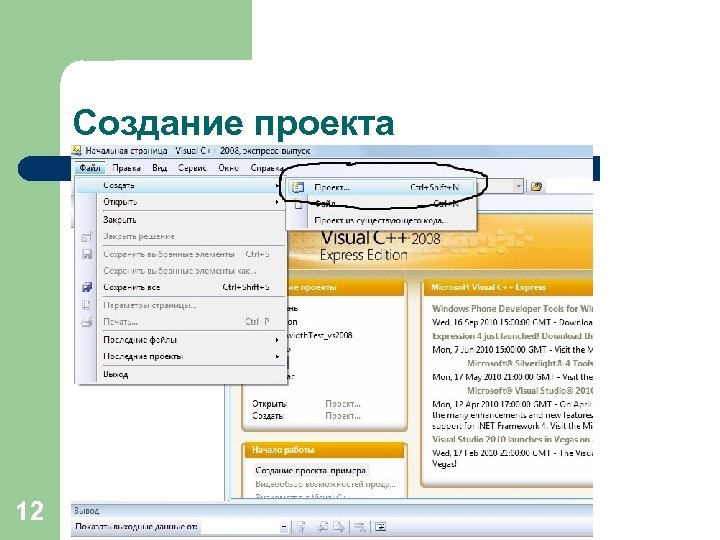Open the Создание проекта примера link

point(310,471)
